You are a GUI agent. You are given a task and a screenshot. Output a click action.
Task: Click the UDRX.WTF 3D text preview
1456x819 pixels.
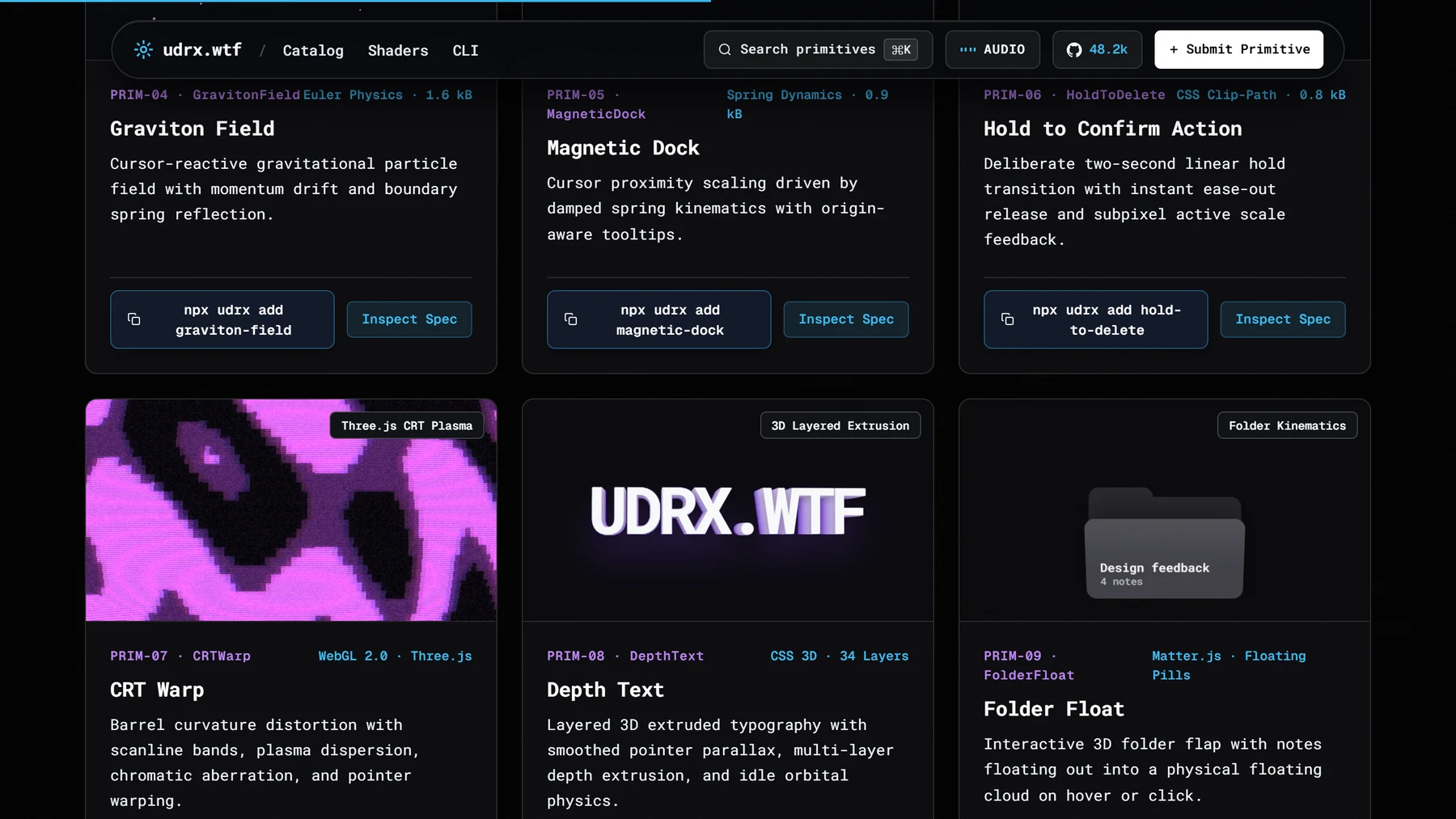(x=728, y=511)
